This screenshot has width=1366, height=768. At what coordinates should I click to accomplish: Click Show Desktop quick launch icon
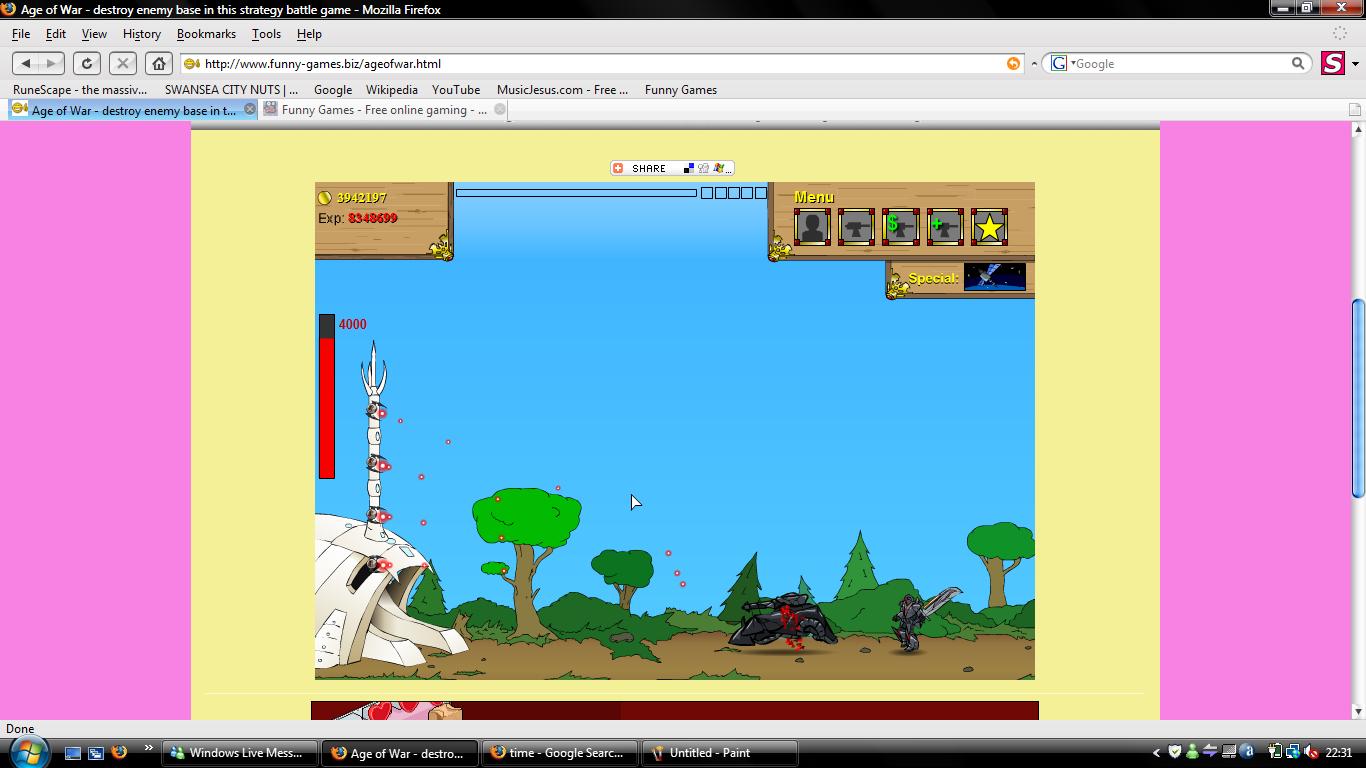click(72, 753)
